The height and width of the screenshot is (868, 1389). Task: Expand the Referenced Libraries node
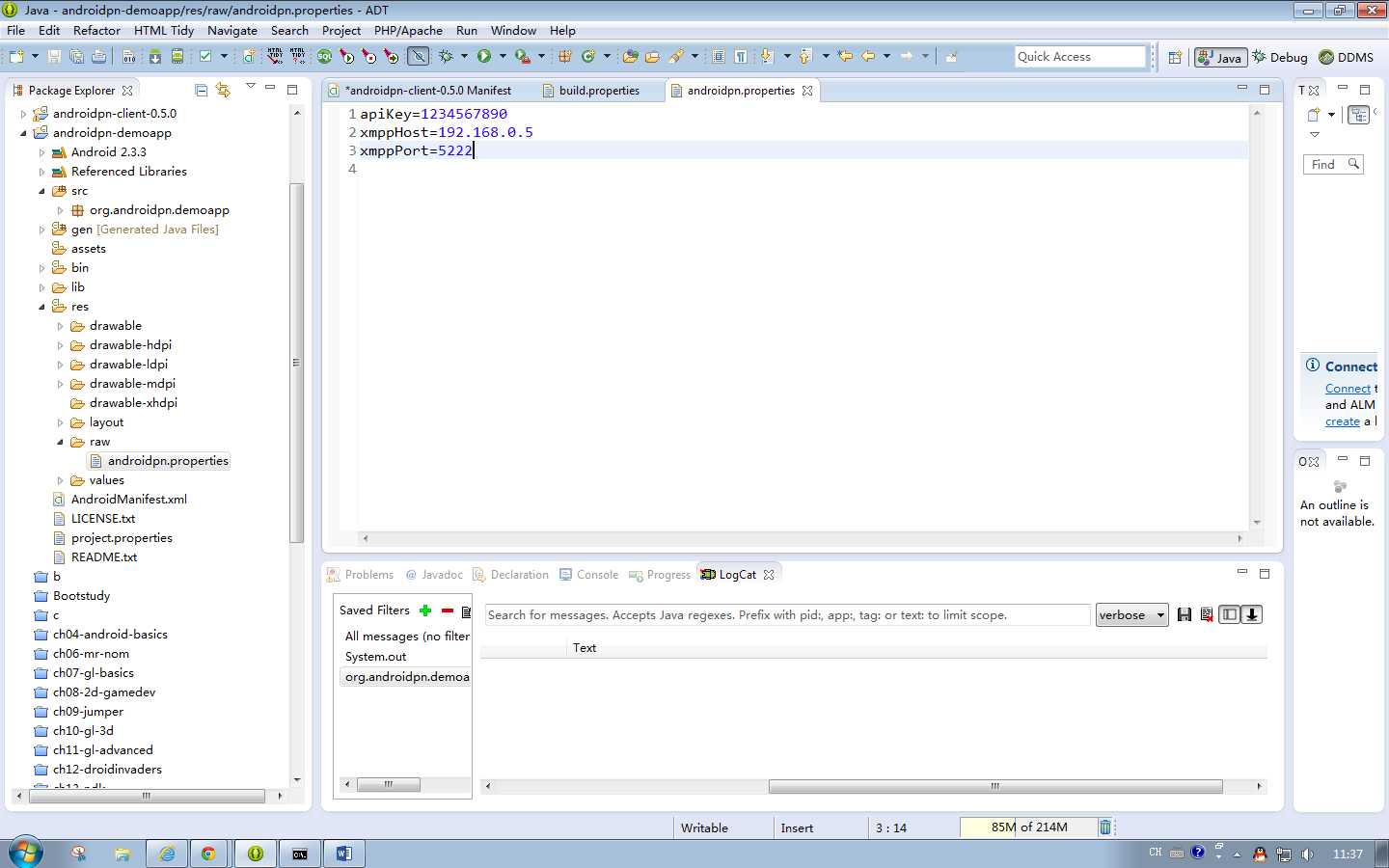[x=41, y=172]
